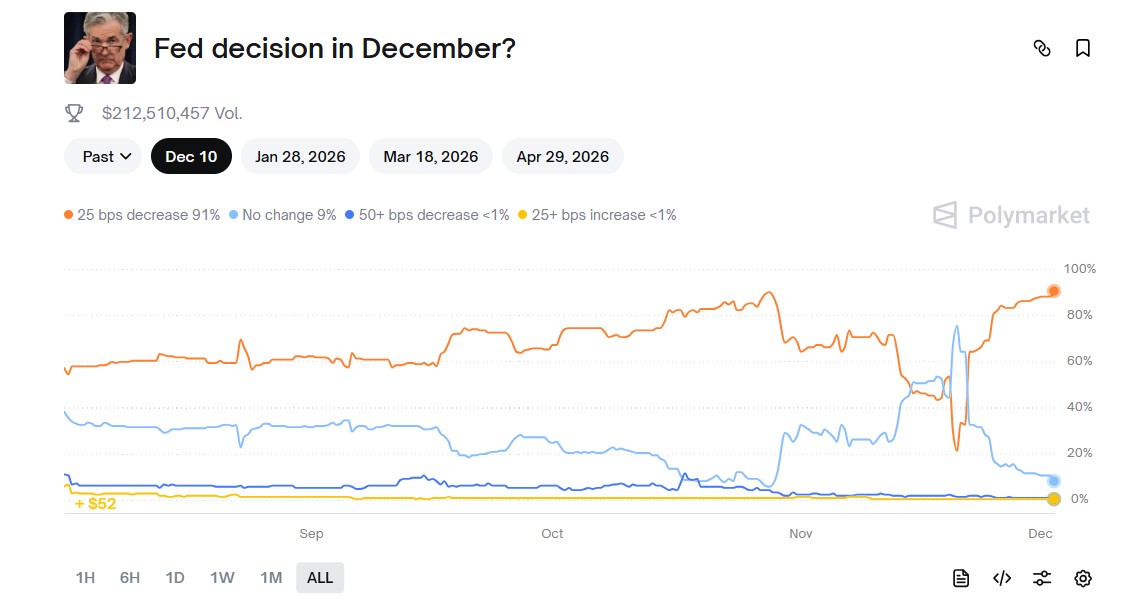Select the 1W time range

point(222,577)
